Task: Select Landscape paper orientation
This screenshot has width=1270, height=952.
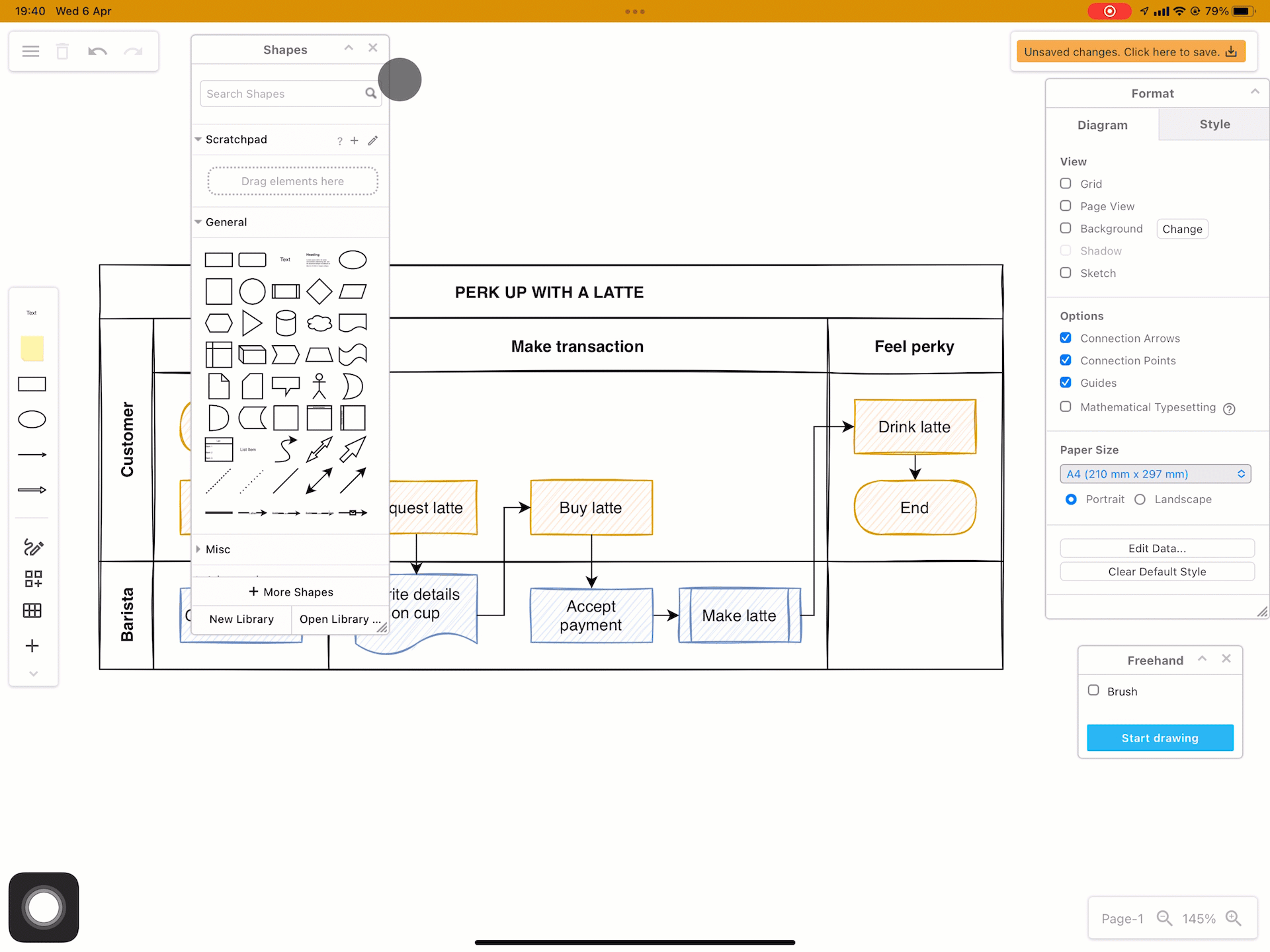Action: pyautogui.click(x=1139, y=499)
